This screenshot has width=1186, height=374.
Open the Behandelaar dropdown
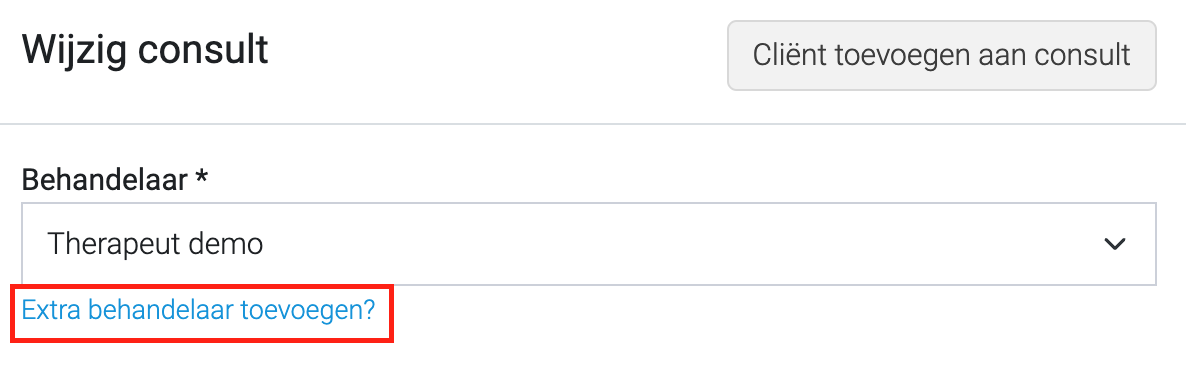[589, 244]
